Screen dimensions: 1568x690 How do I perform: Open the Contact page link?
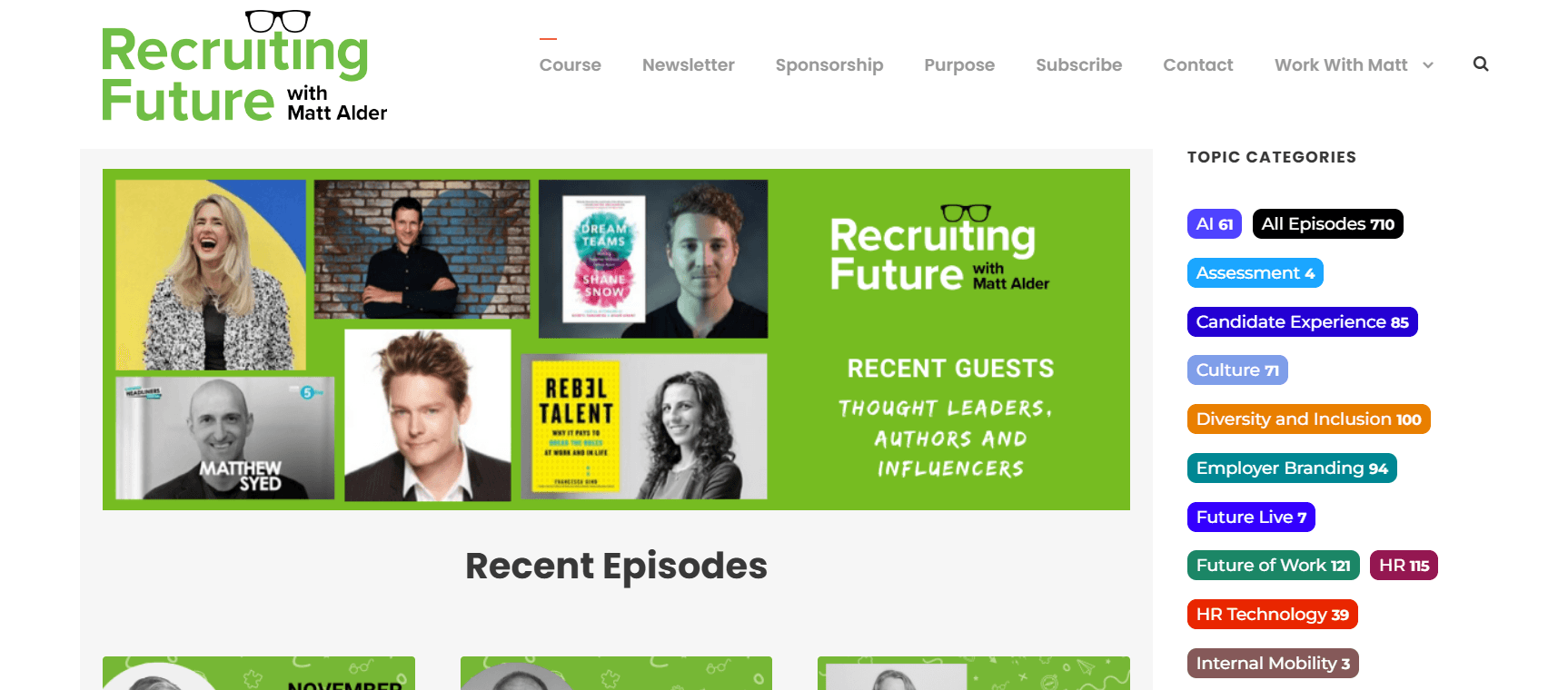(x=1197, y=64)
